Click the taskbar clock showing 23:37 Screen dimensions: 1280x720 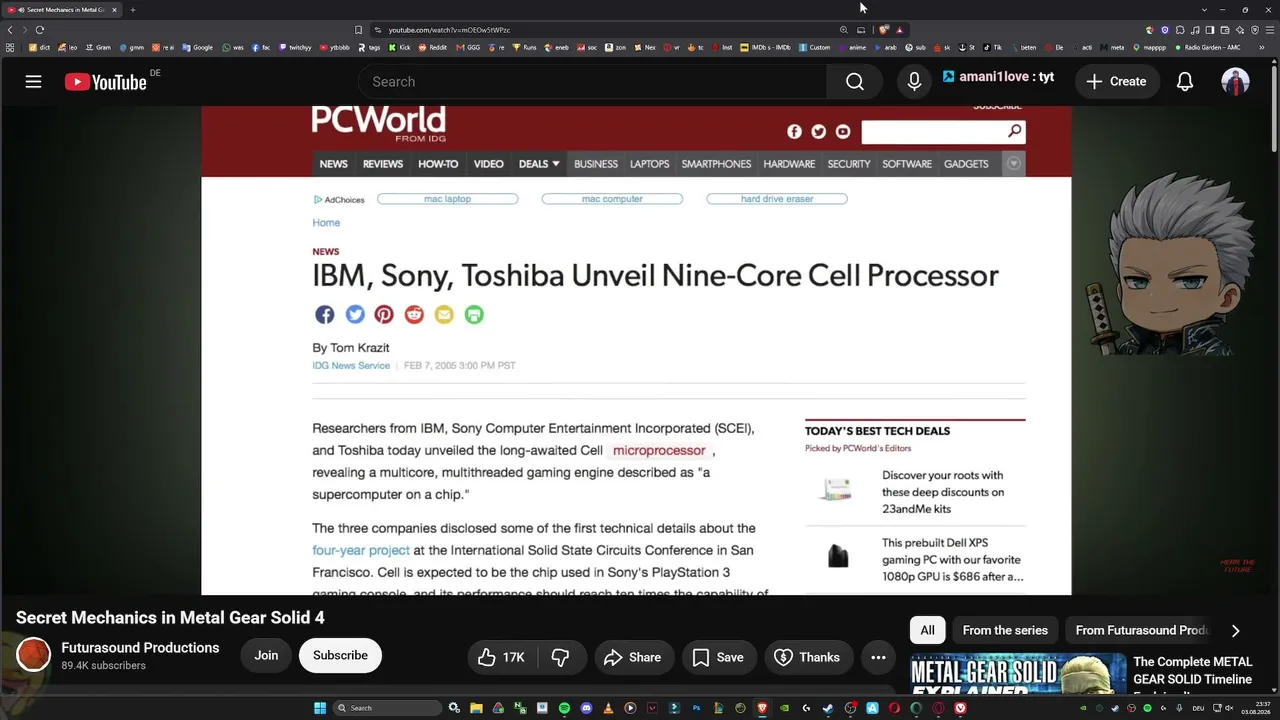1258,708
